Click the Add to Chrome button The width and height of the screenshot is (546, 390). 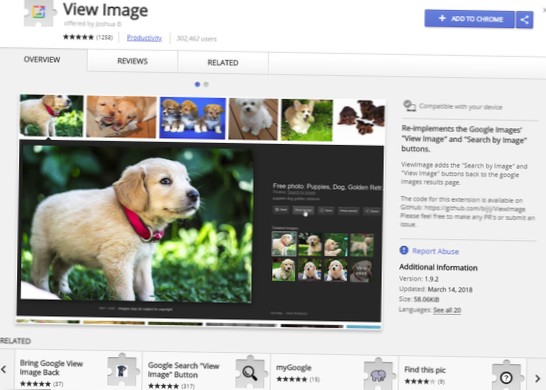pos(469,19)
